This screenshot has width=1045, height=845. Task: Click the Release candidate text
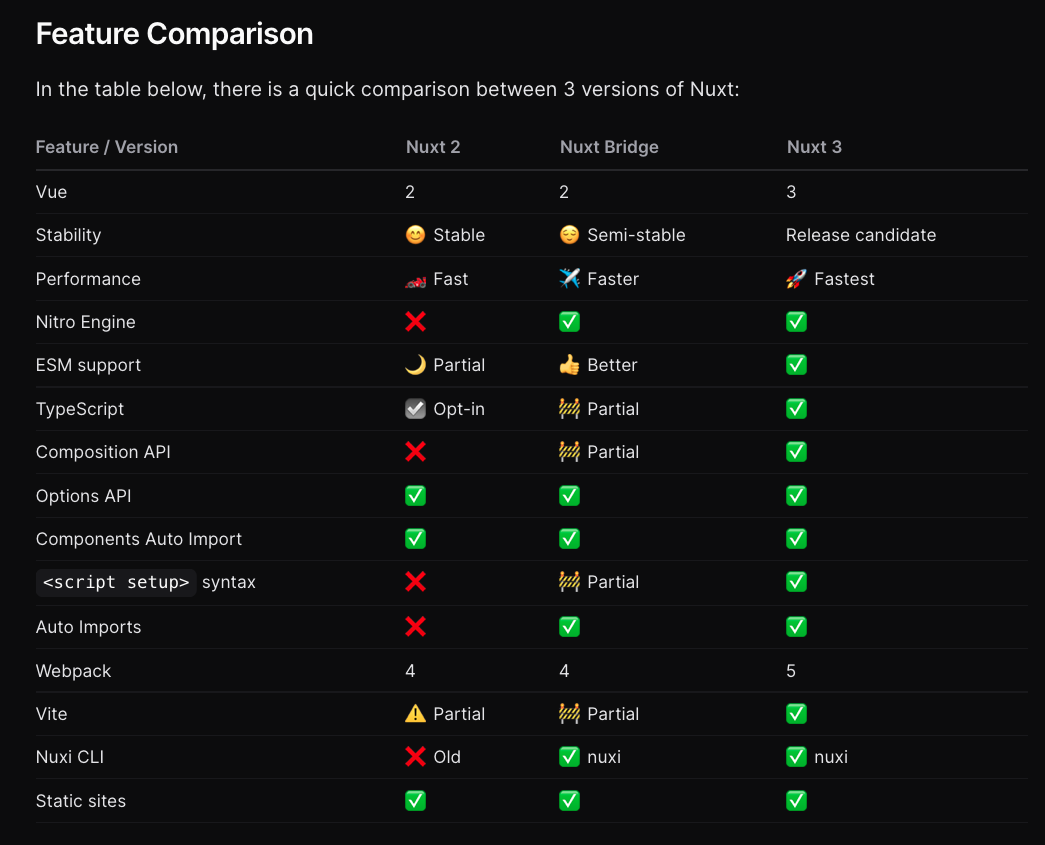[x=861, y=235]
